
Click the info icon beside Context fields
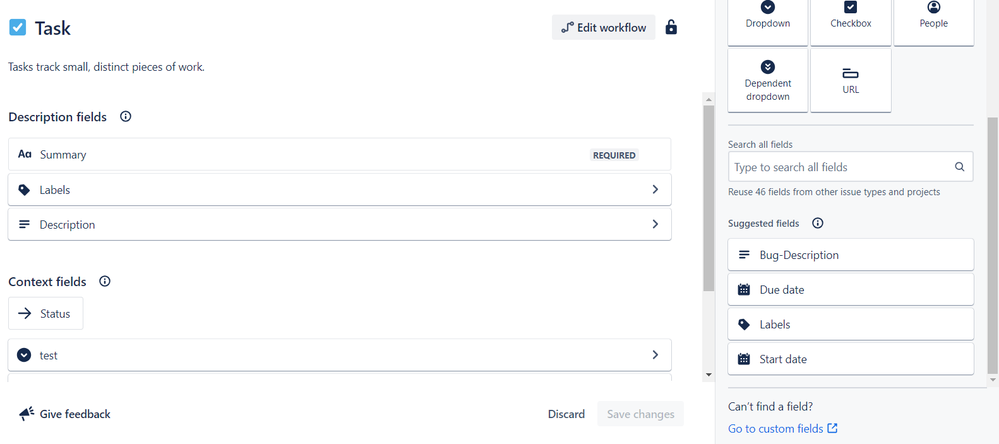105,281
